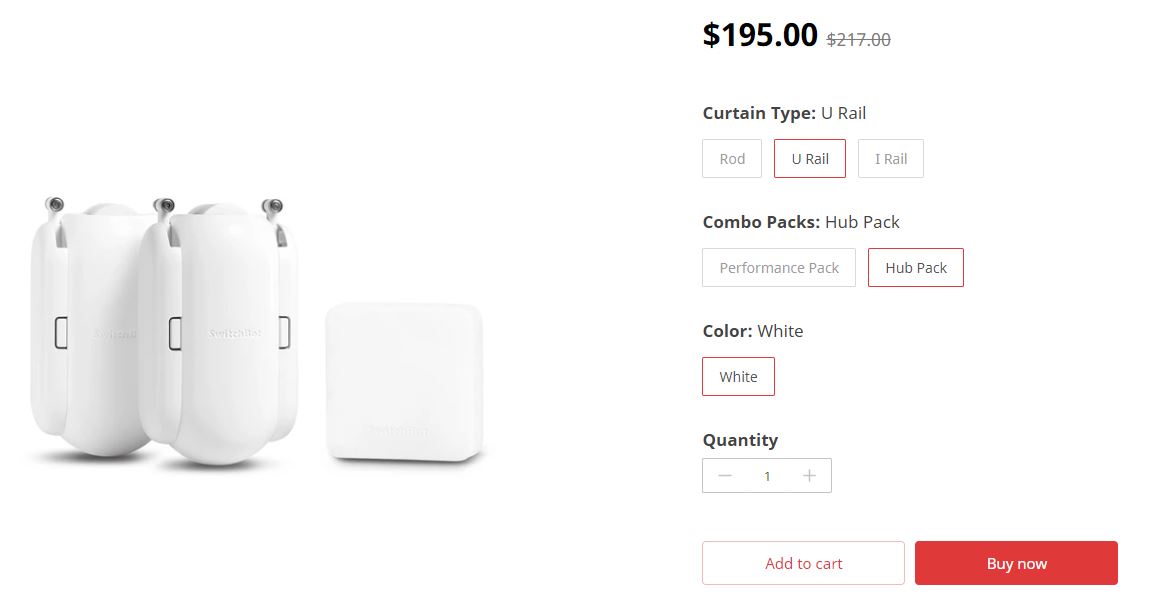Image resolution: width=1153 pixels, height=603 pixels.
Task: Decrease quantity with the minus icon
Action: coord(725,476)
